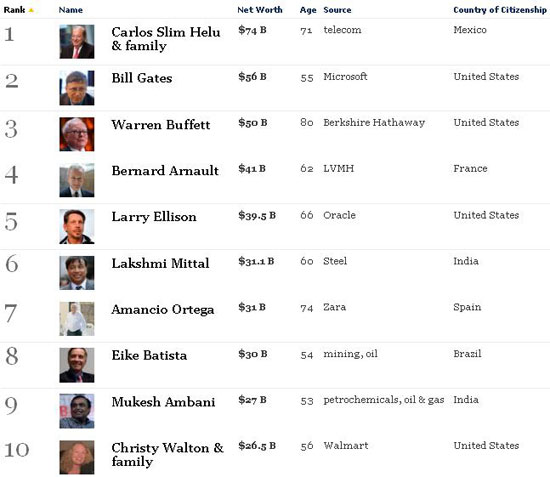Viewport: 550px width, 477px height.
Task: Open Bill Gates profile name link
Action: click(x=142, y=78)
